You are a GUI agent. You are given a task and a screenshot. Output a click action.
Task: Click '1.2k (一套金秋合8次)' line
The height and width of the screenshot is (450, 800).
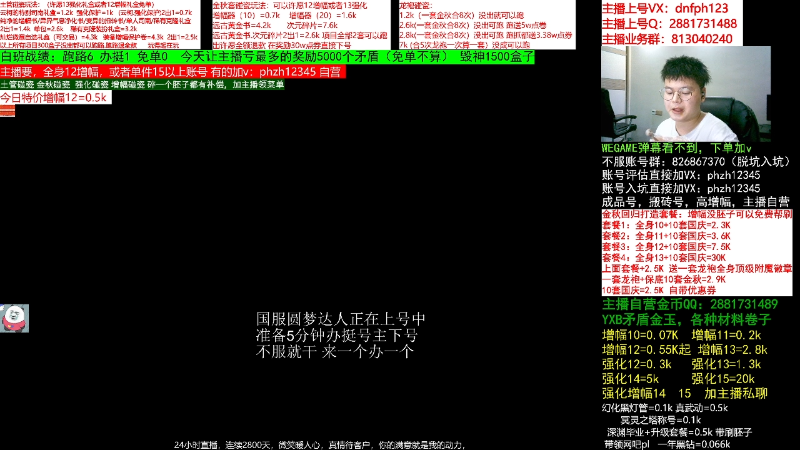coord(462,15)
